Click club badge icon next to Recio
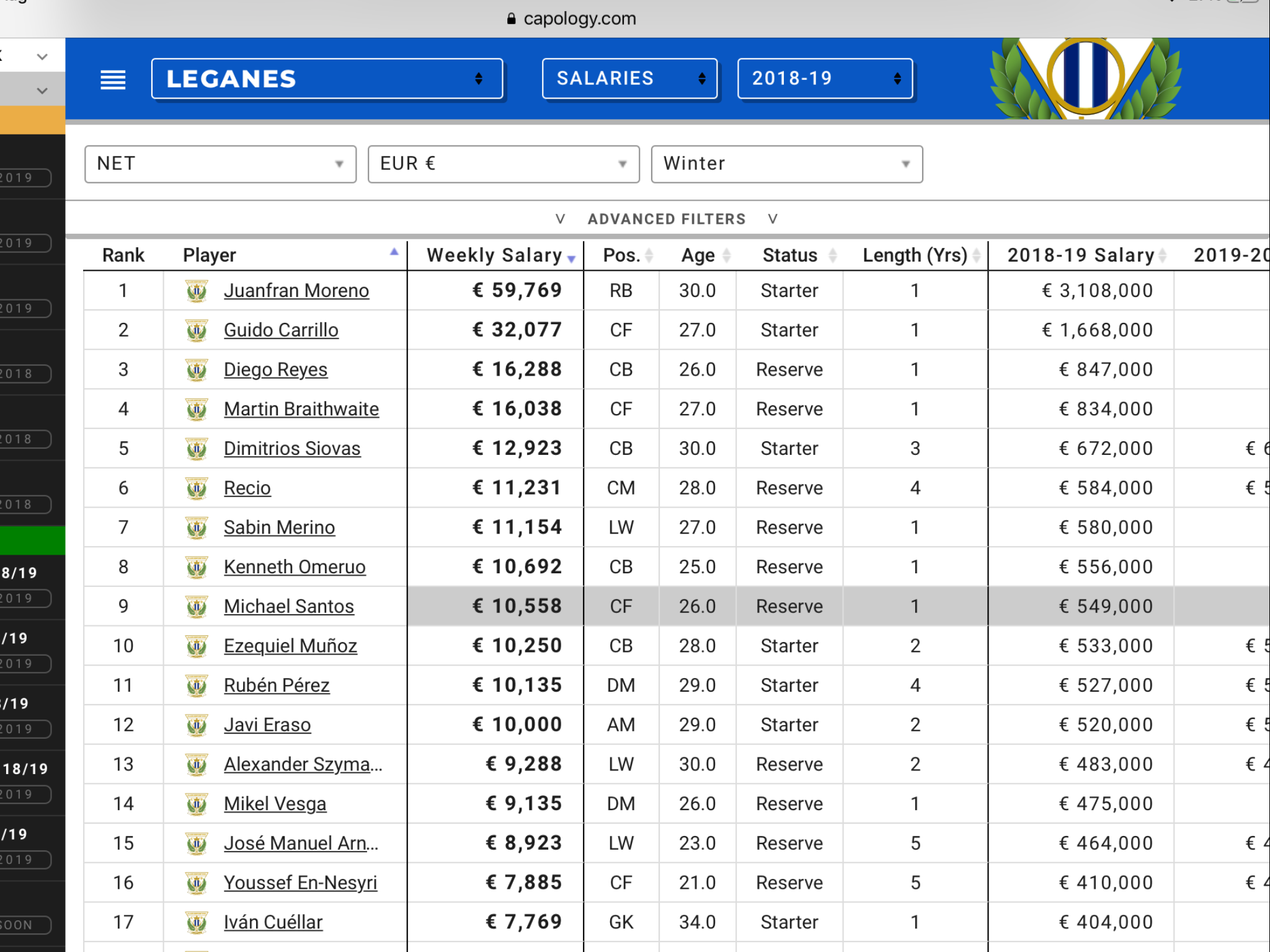Viewport: 1270px width, 952px height. (x=197, y=488)
